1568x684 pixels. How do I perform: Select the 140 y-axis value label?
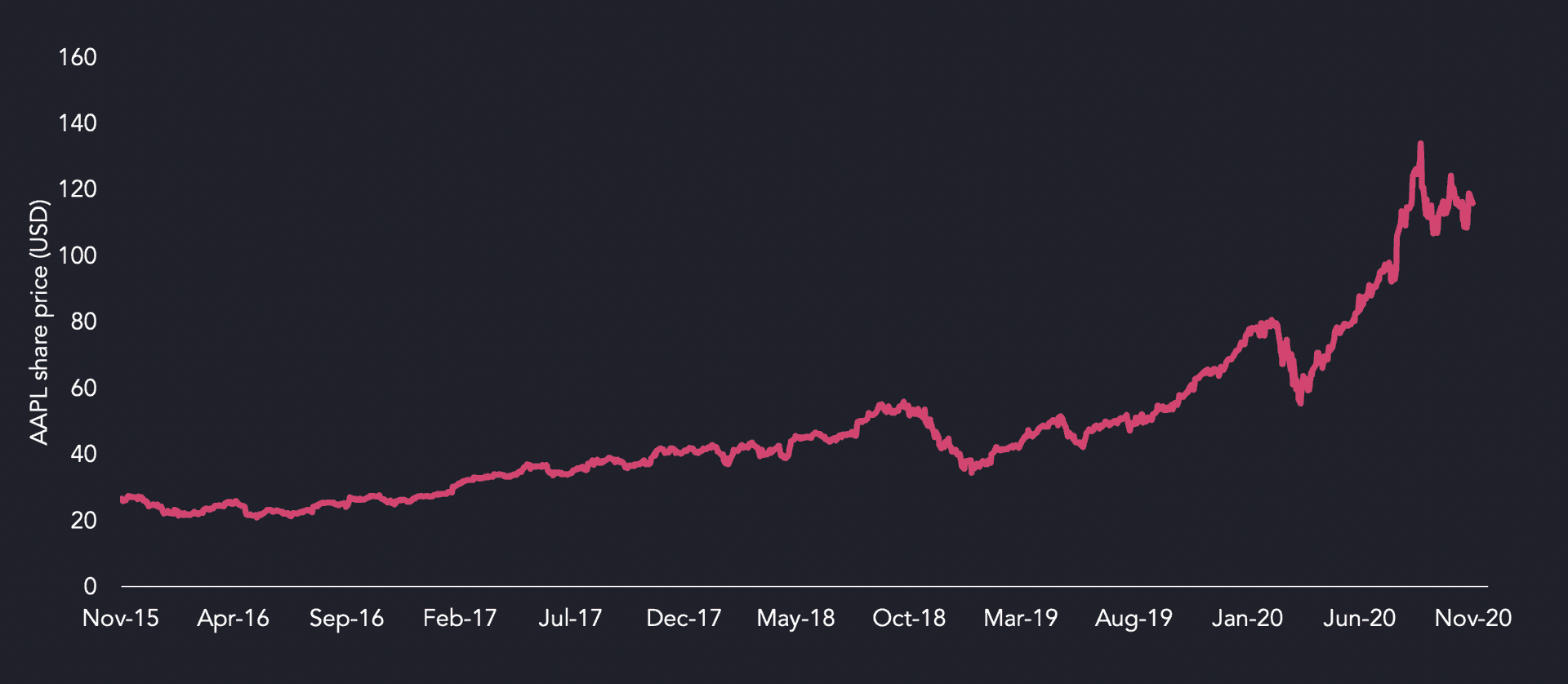click(78, 124)
